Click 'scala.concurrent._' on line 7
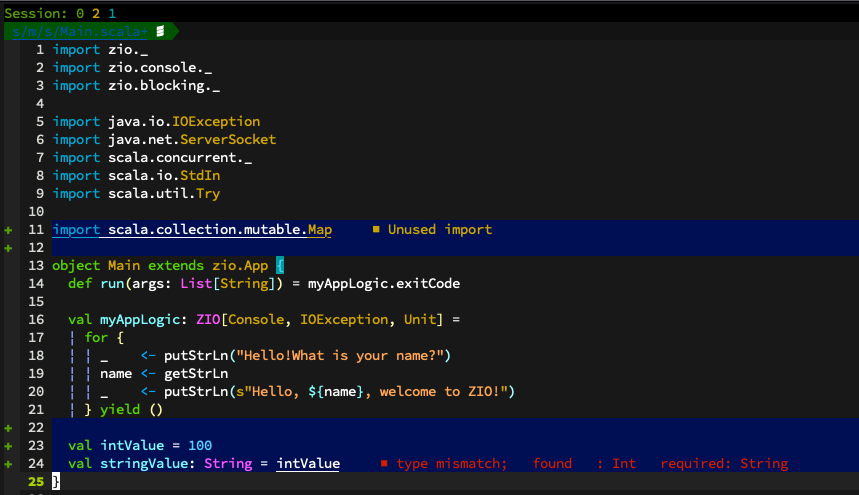The width and height of the screenshot is (859, 495). pyautogui.click(x=180, y=158)
